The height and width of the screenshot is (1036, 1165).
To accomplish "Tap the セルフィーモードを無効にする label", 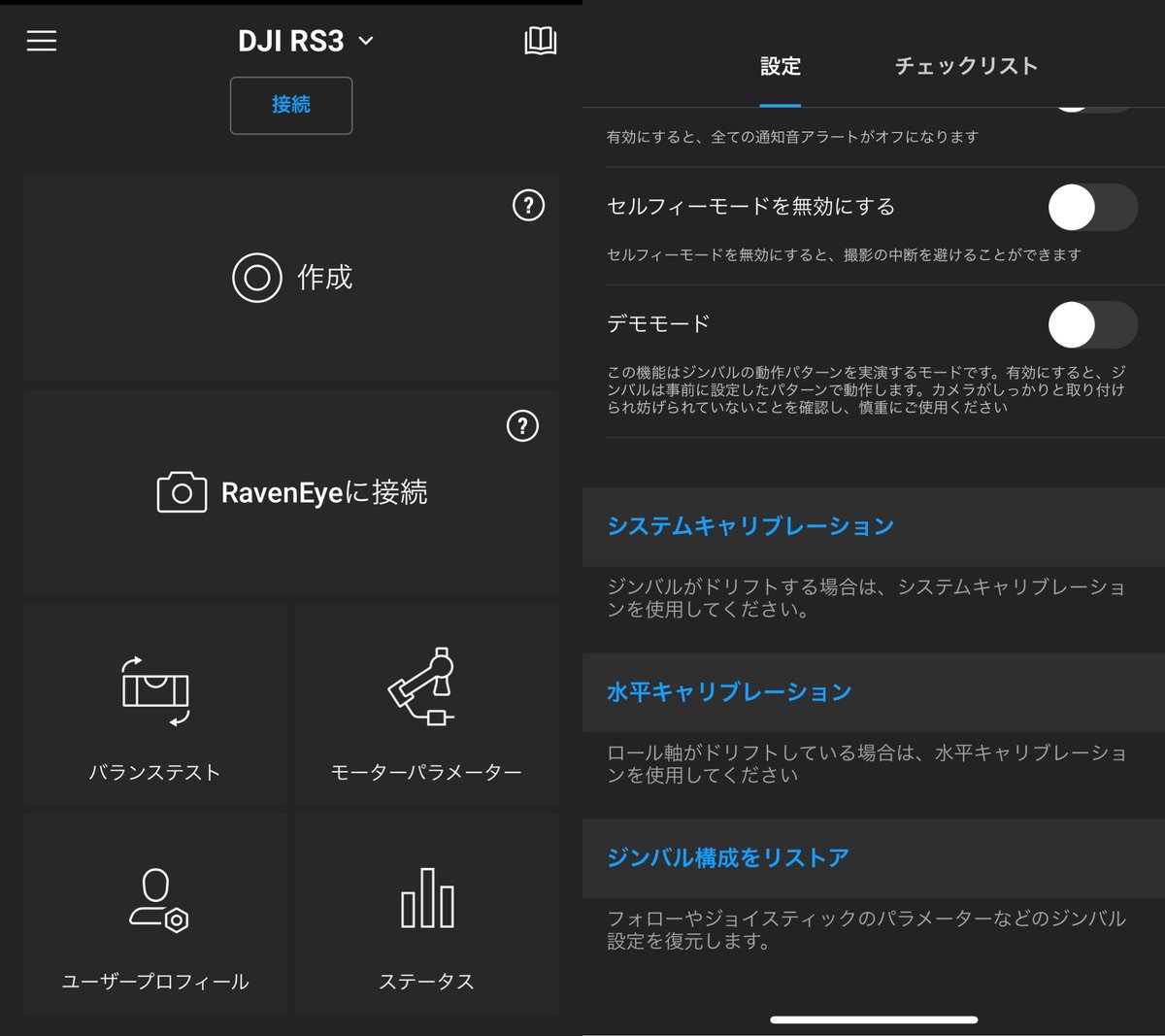I will coord(750,206).
